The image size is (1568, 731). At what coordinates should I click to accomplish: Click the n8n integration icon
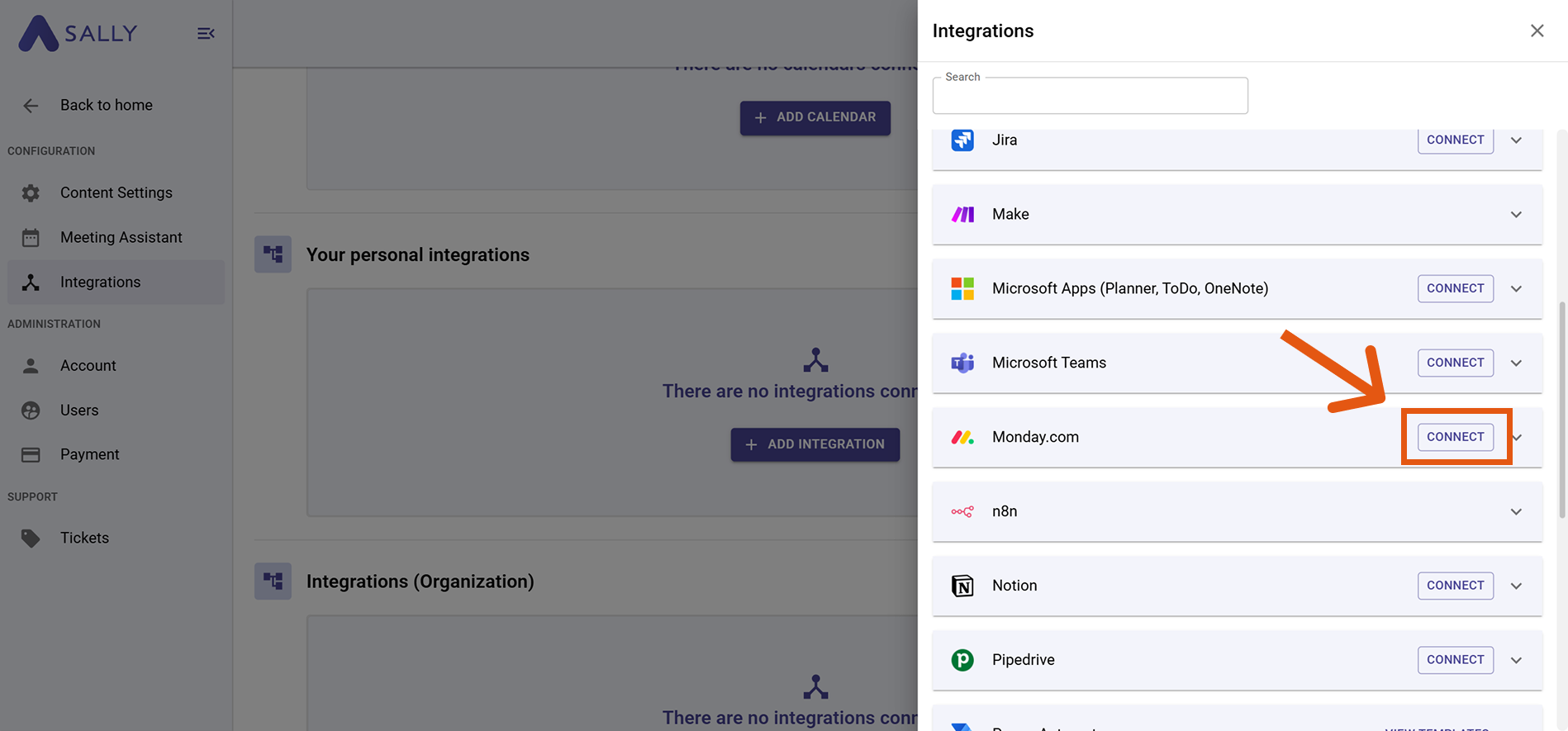[962, 511]
